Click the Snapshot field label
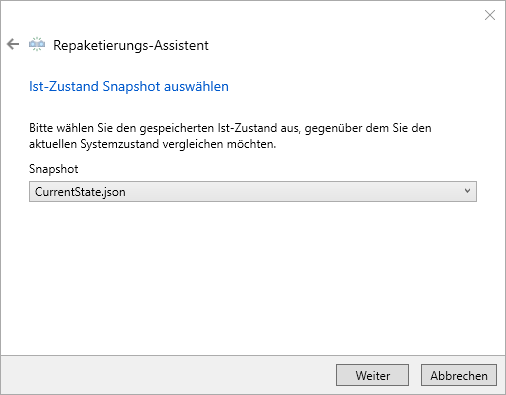This screenshot has height=395, width=506. click(x=53, y=169)
